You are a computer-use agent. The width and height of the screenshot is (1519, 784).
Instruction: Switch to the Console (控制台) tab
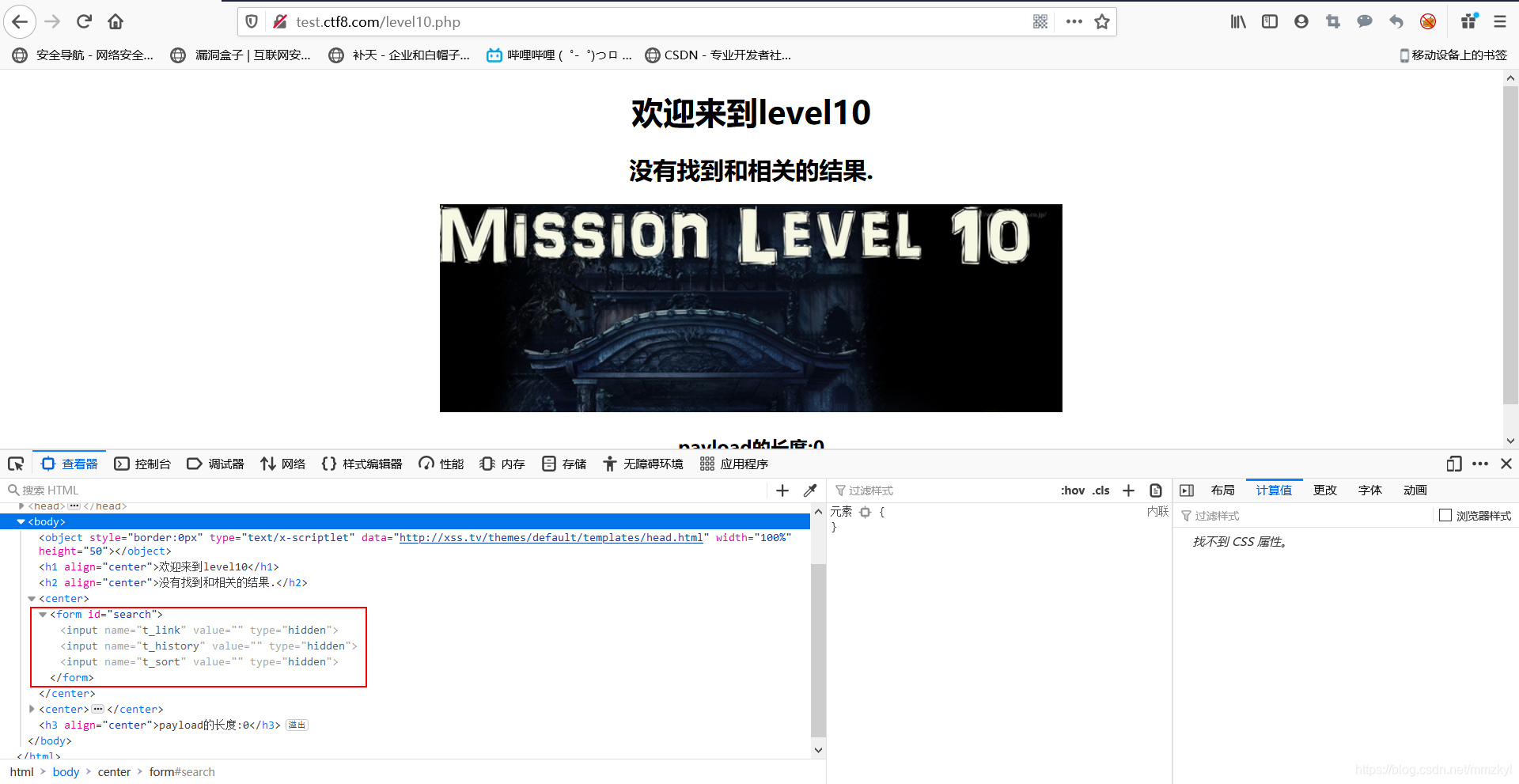[142, 464]
